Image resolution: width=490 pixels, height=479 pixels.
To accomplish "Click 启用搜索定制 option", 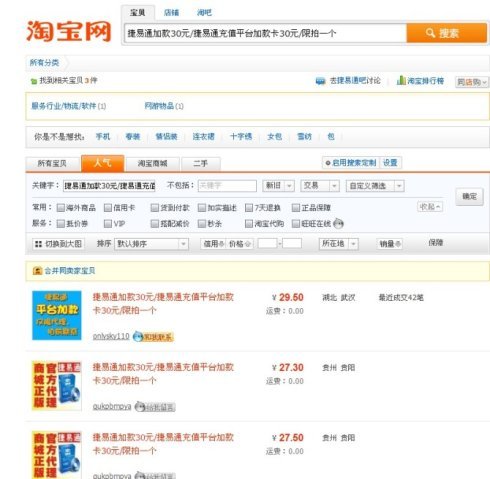I will 350,163.
